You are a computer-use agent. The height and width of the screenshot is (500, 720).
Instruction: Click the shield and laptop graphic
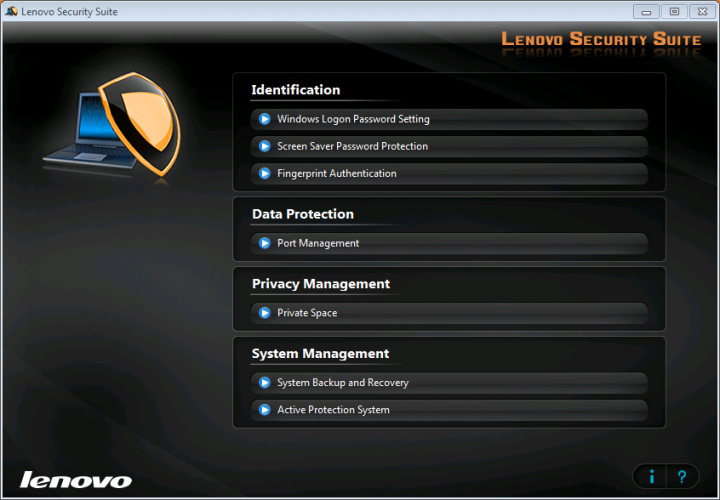[x=112, y=126]
